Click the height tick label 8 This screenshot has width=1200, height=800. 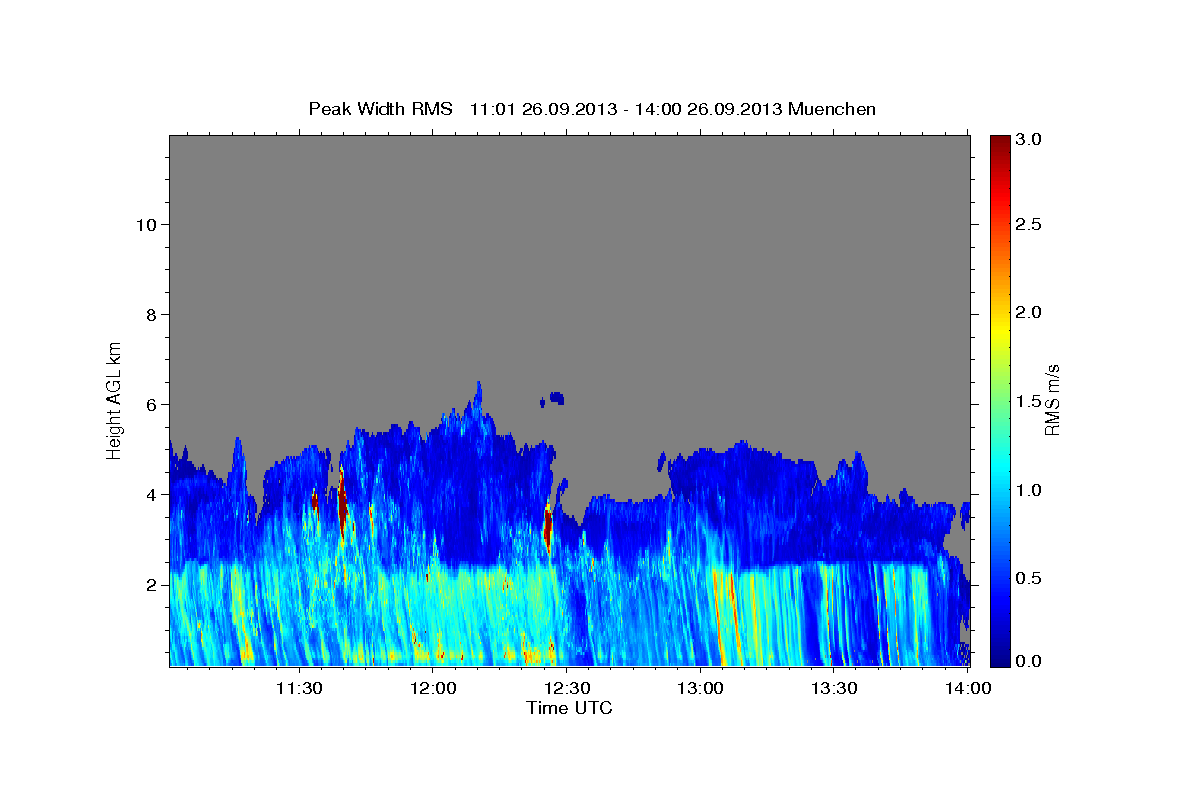pos(151,314)
